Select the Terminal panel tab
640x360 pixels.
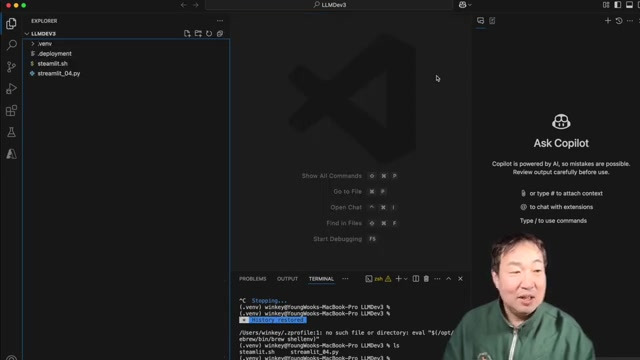click(321, 279)
